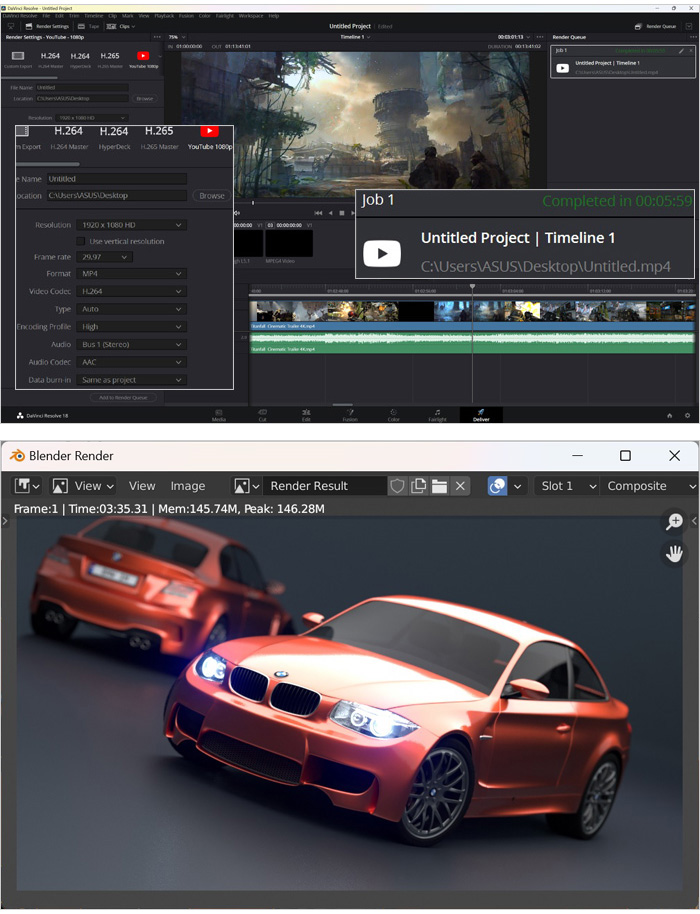Open Blender Slot 1 dropdown
This screenshot has height=914, width=700.
point(567,486)
